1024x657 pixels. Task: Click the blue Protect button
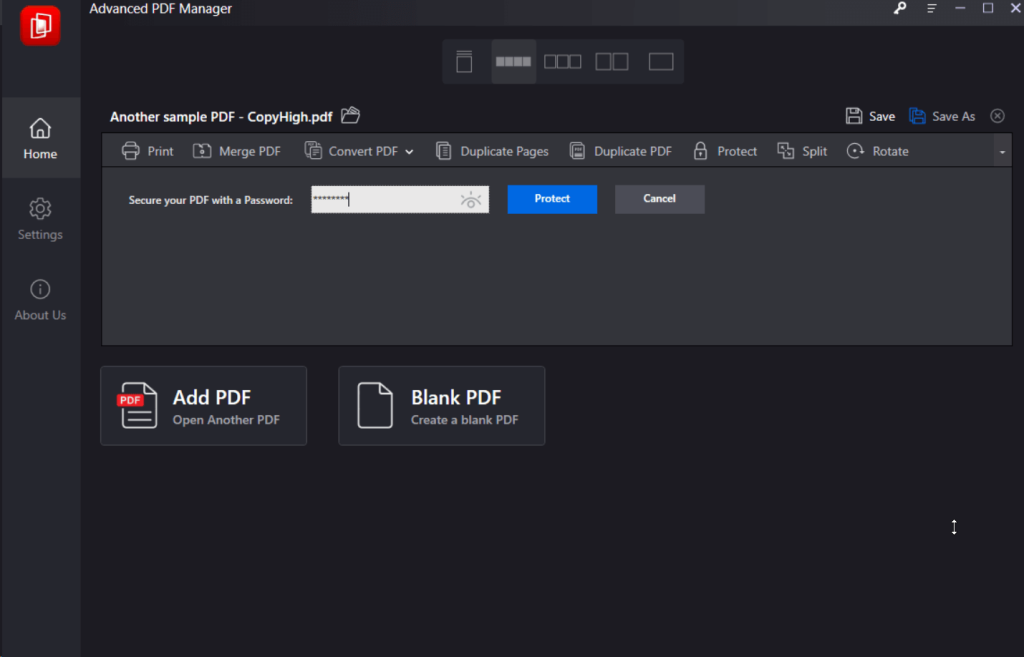(552, 199)
